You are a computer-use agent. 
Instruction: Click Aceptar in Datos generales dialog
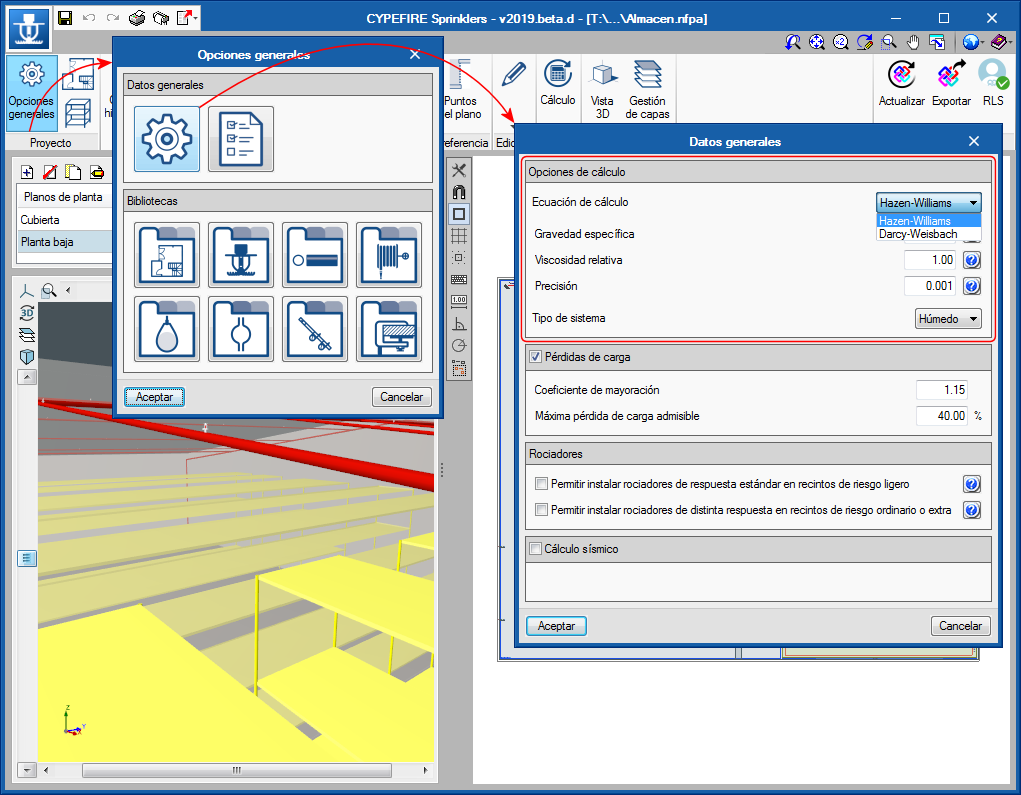(x=556, y=626)
